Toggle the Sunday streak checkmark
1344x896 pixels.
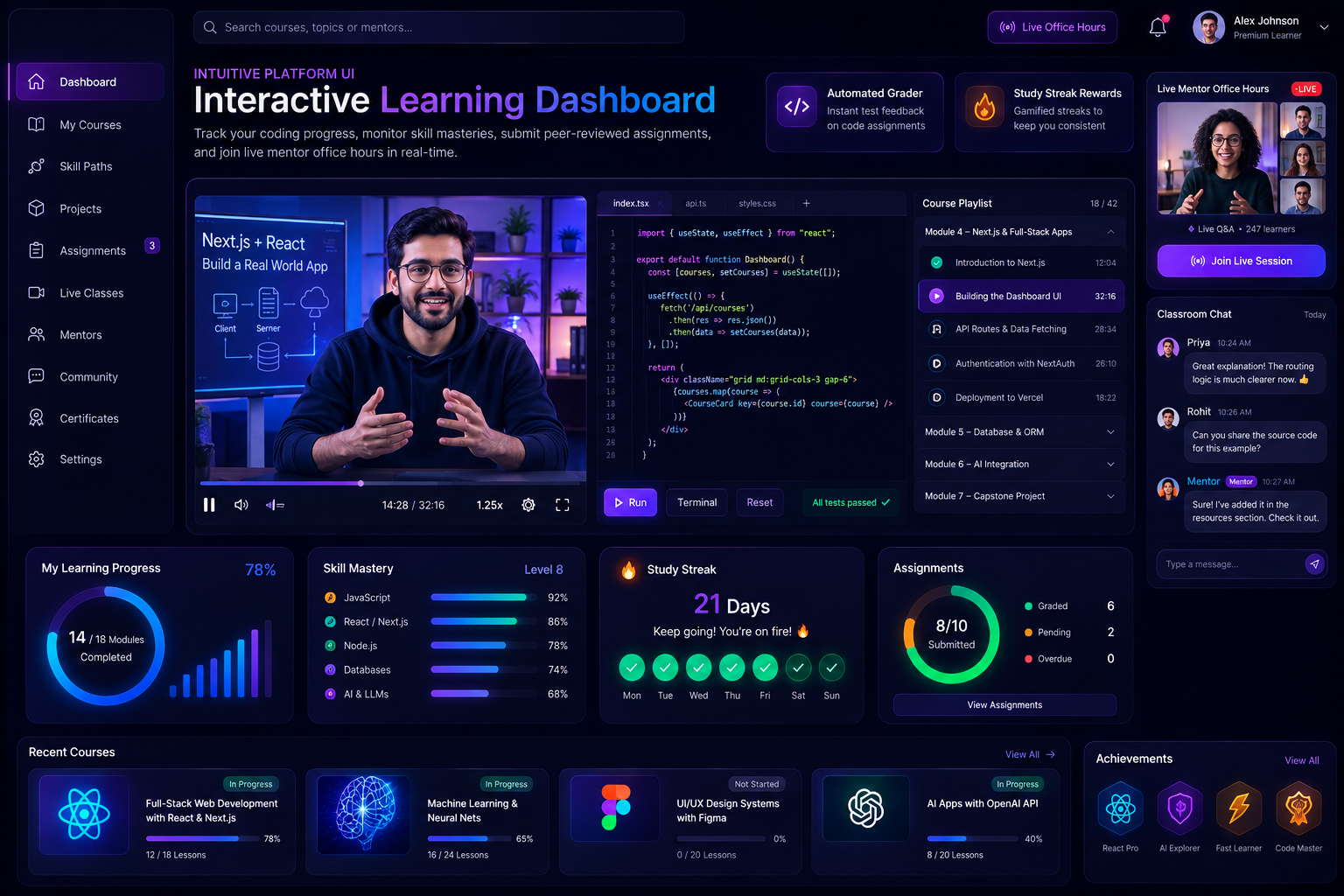pos(831,668)
